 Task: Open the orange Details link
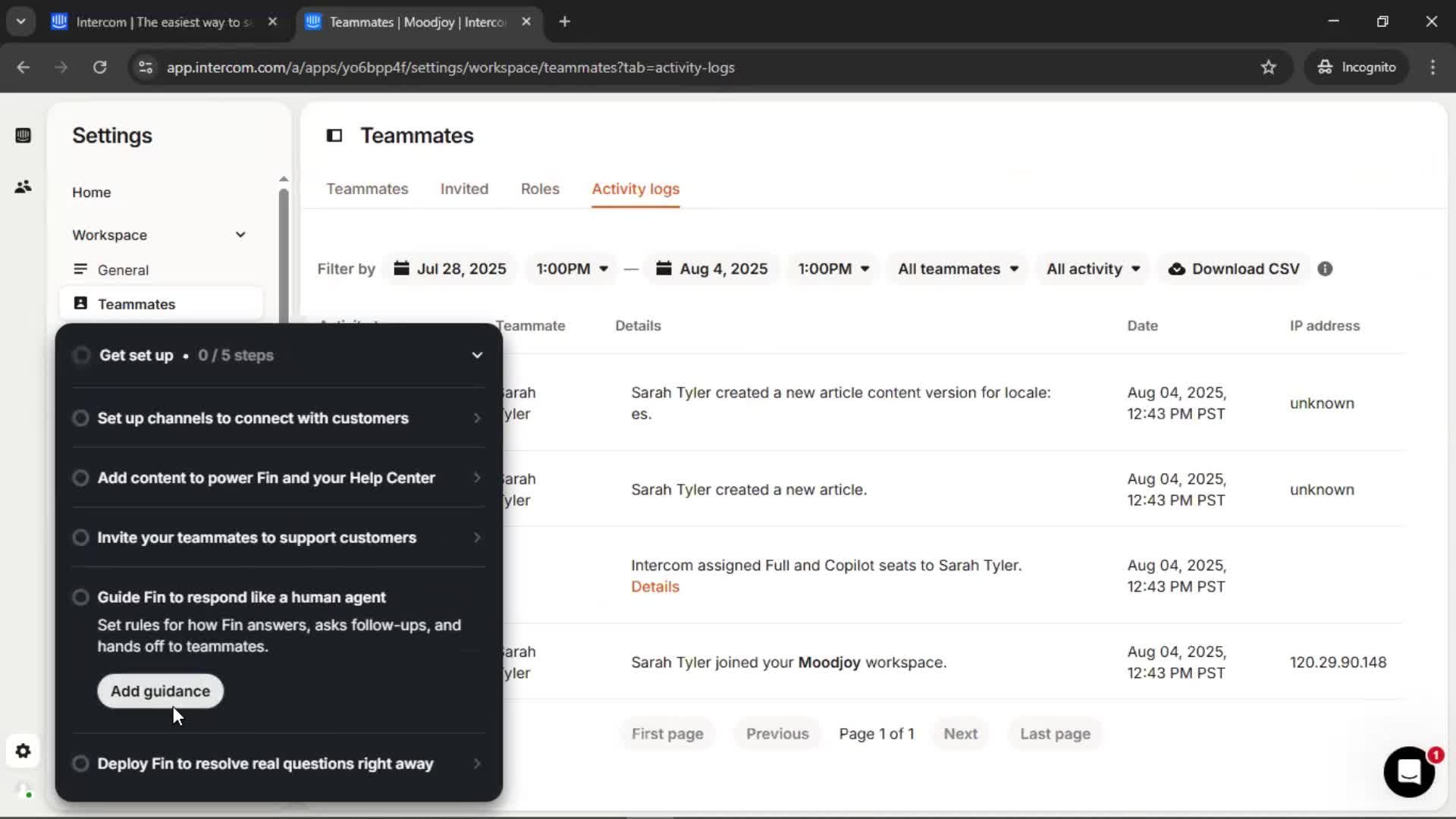pos(655,587)
